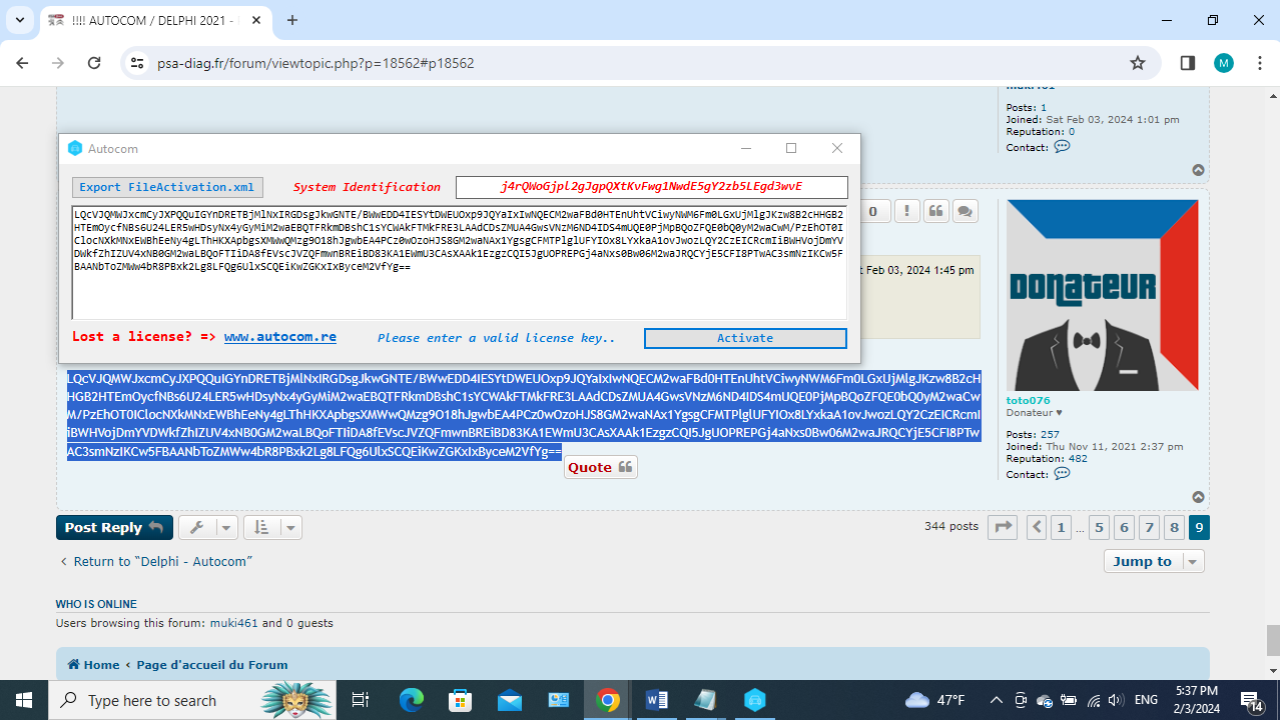Image resolution: width=1280 pixels, height=720 pixels.
Task: Click the Quote button below the license text
Action: point(601,467)
